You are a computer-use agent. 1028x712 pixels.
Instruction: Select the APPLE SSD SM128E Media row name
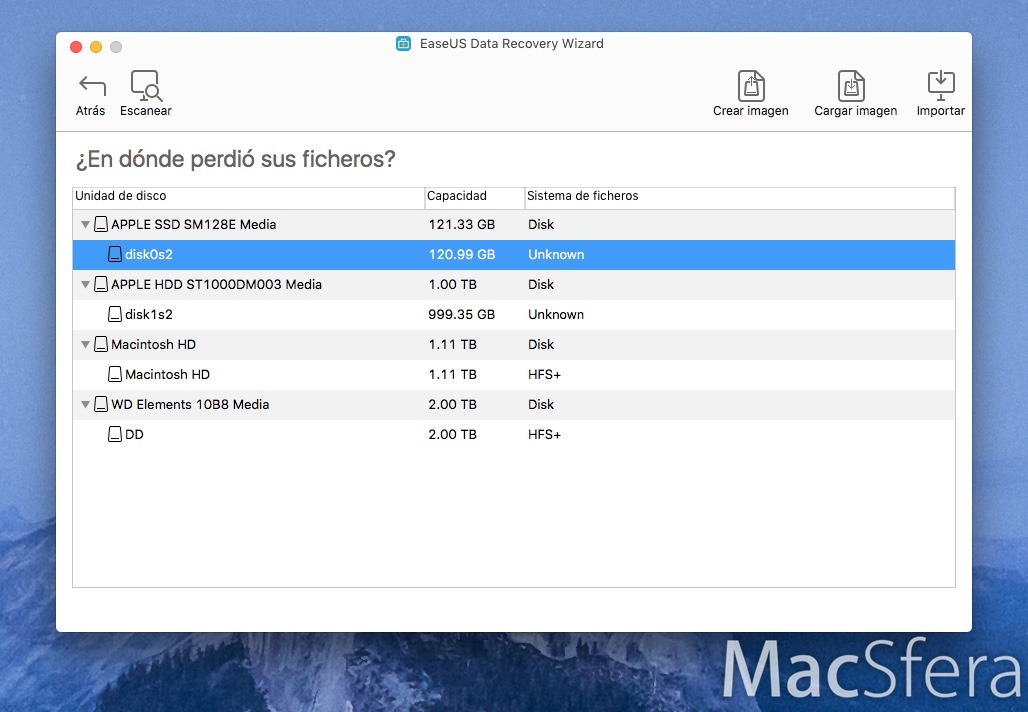tap(193, 224)
